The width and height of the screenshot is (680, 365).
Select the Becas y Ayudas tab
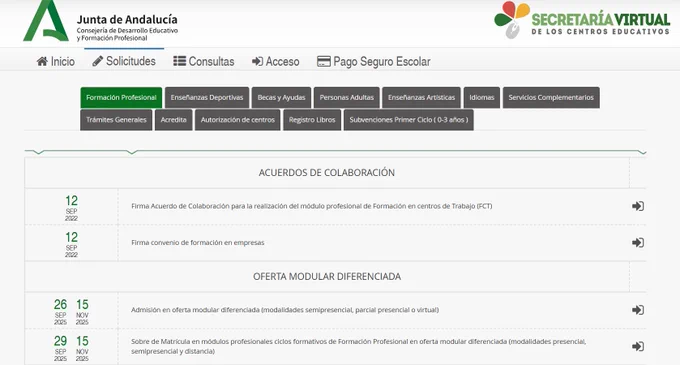tap(281, 98)
